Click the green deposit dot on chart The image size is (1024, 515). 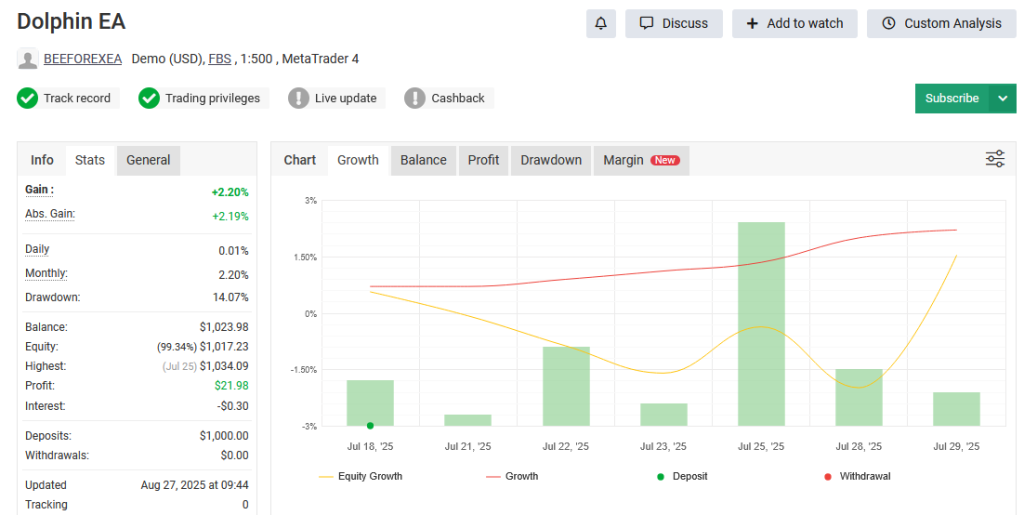370,425
